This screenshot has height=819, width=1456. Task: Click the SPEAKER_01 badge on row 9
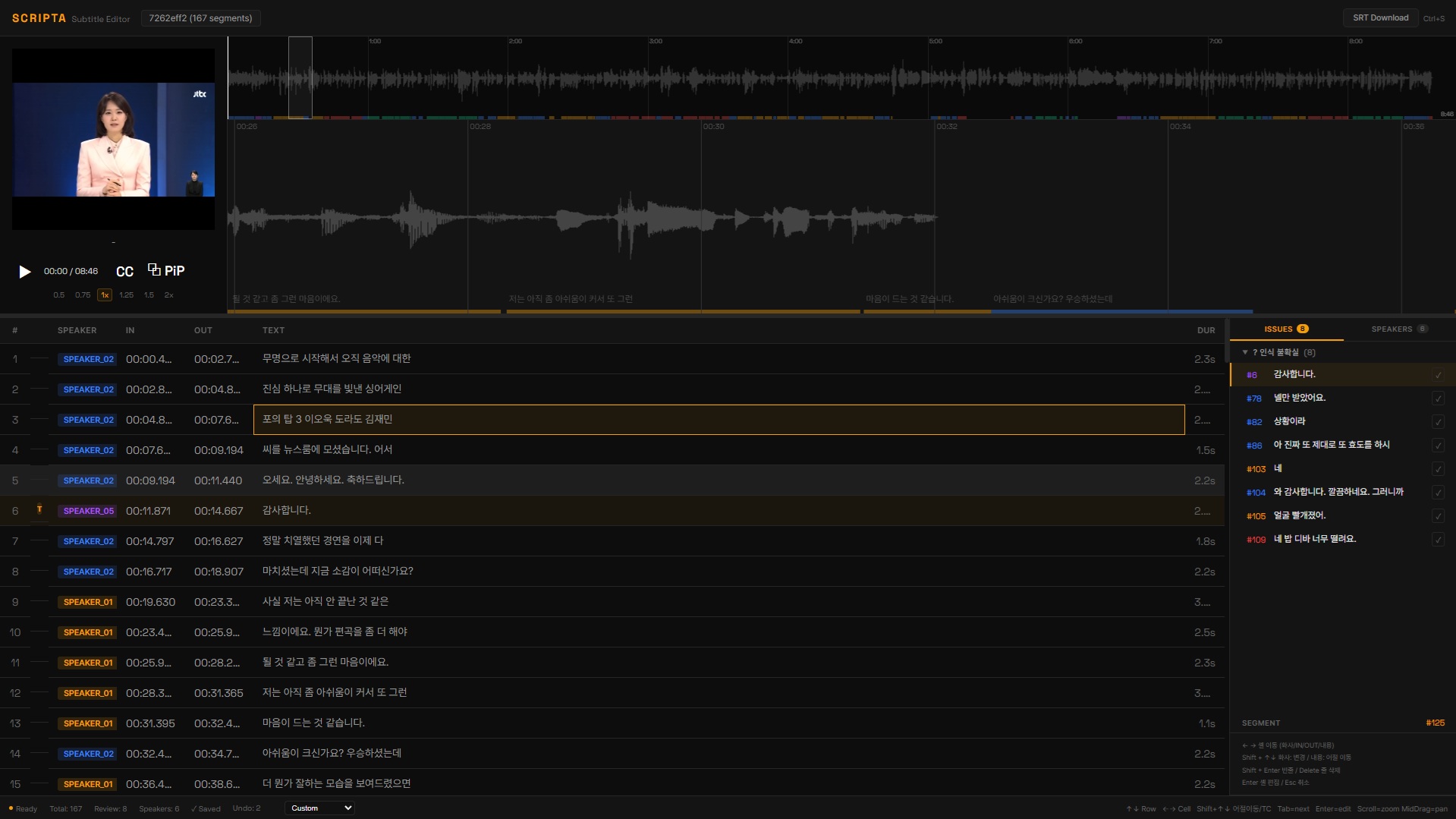coord(88,602)
